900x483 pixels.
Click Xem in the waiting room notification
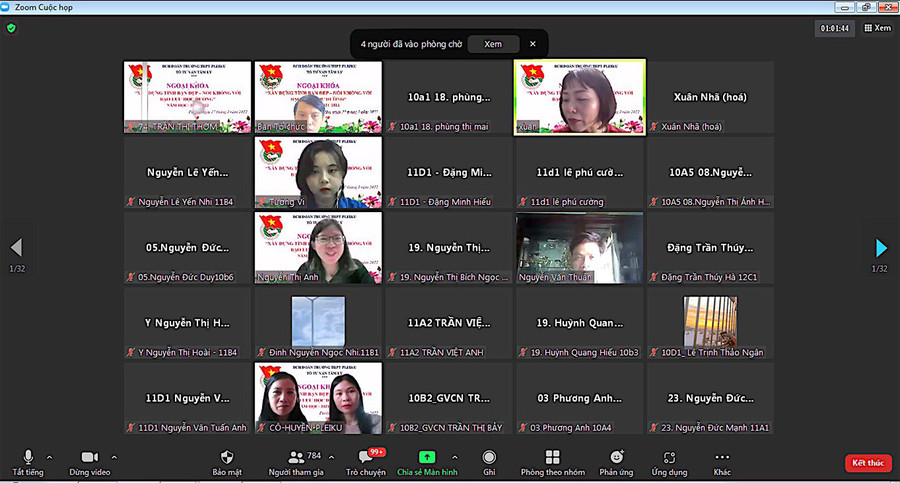pyautogui.click(x=493, y=44)
